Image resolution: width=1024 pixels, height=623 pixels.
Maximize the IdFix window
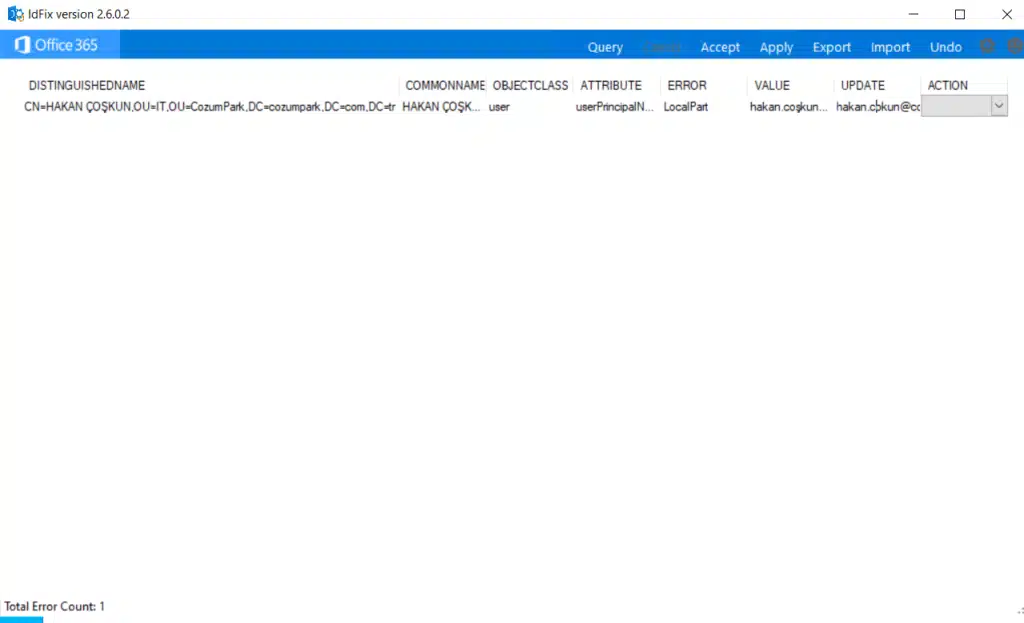959,14
